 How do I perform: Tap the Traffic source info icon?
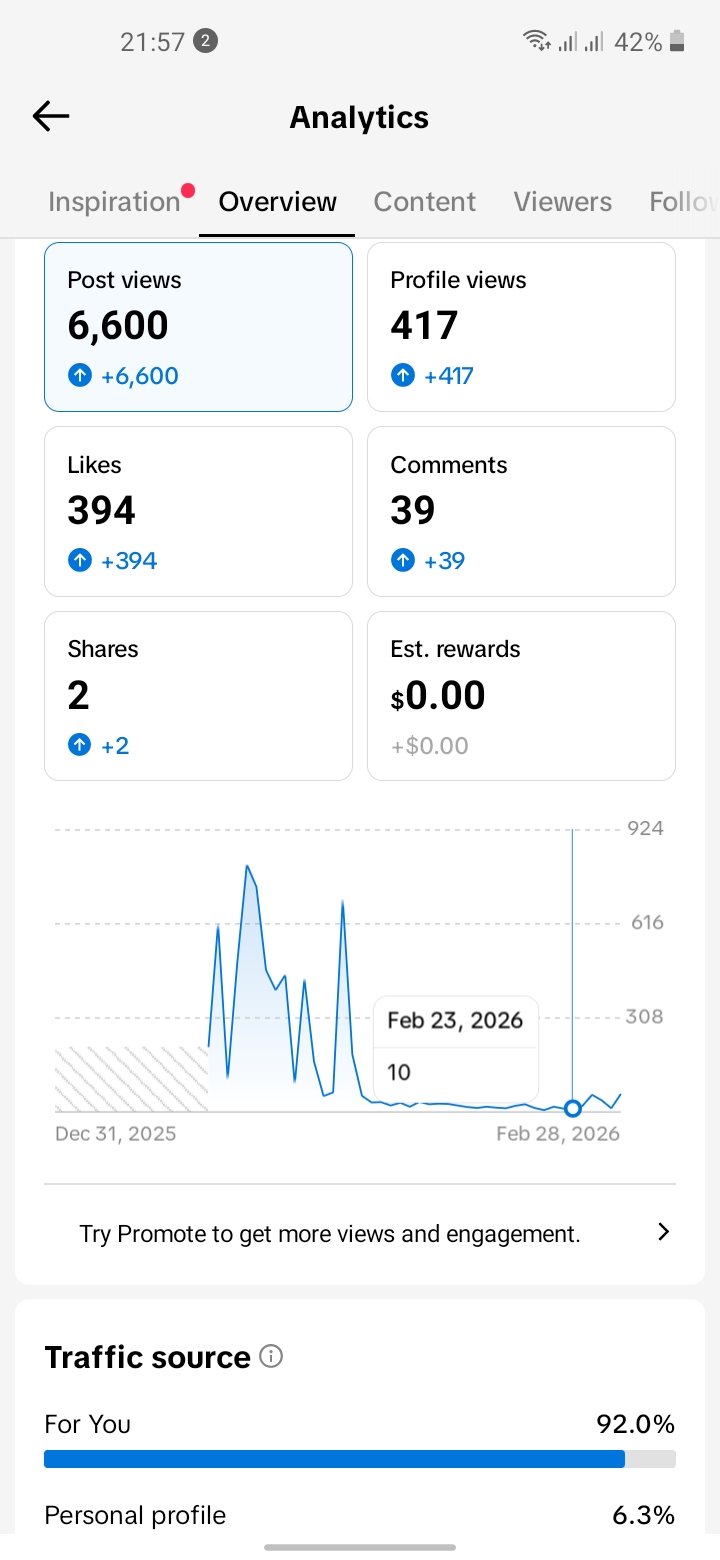[x=271, y=1356]
